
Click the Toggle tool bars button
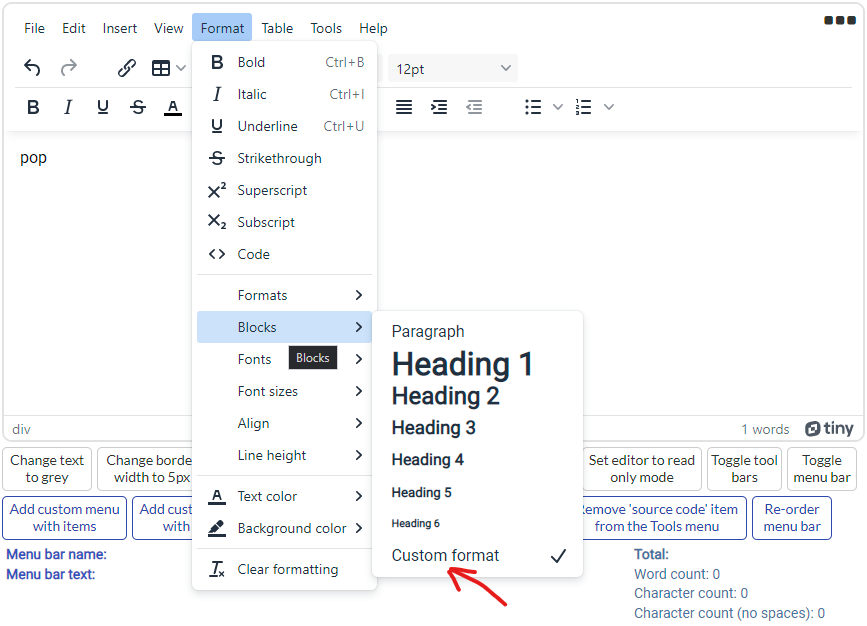744,469
